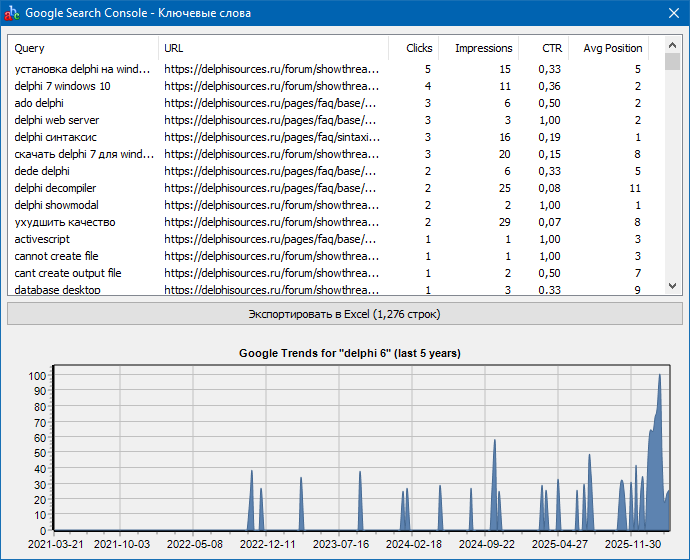Click Impressions value 20 for скачать delphi 7
This screenshot has width=690, height=560.
504,154
